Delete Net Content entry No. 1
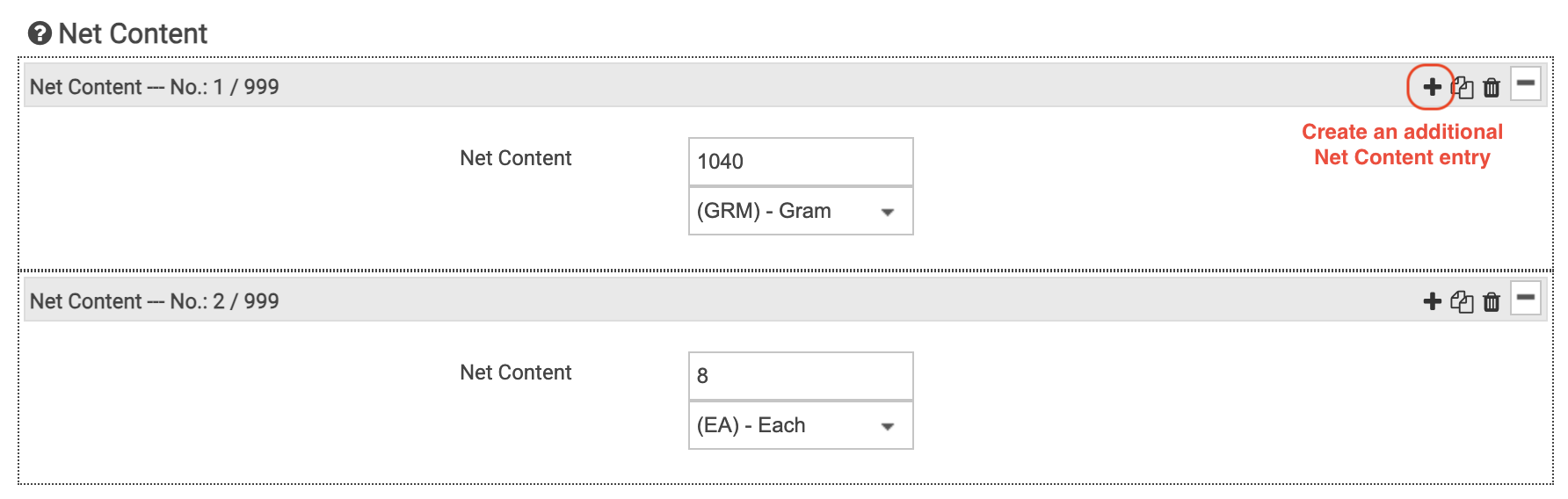Image resolution: width=1568 pixels, height=499 pixels. [x=1492, y=87]
